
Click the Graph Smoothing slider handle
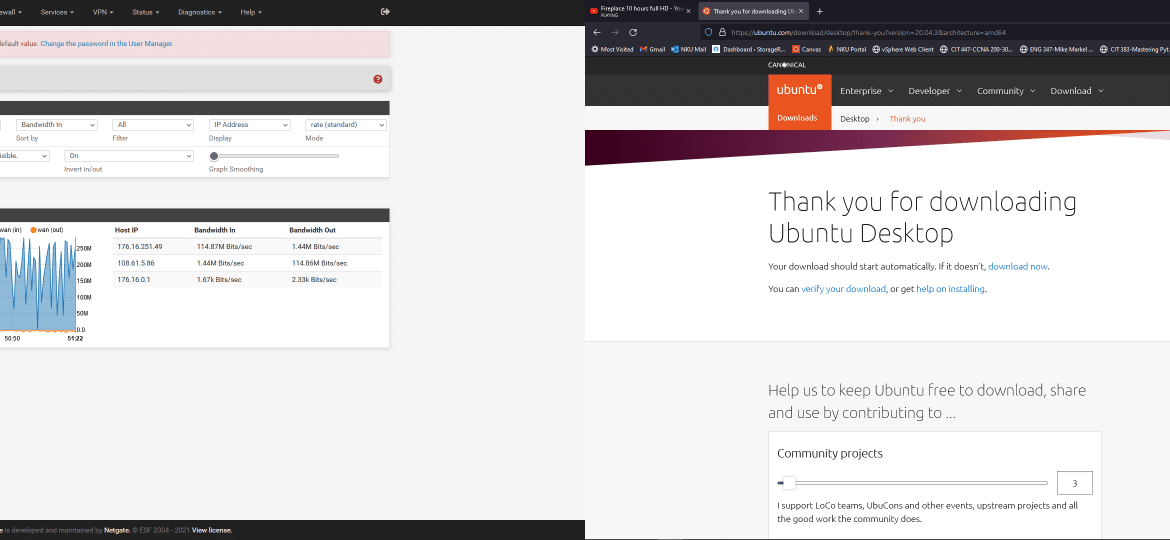(214, 156)
